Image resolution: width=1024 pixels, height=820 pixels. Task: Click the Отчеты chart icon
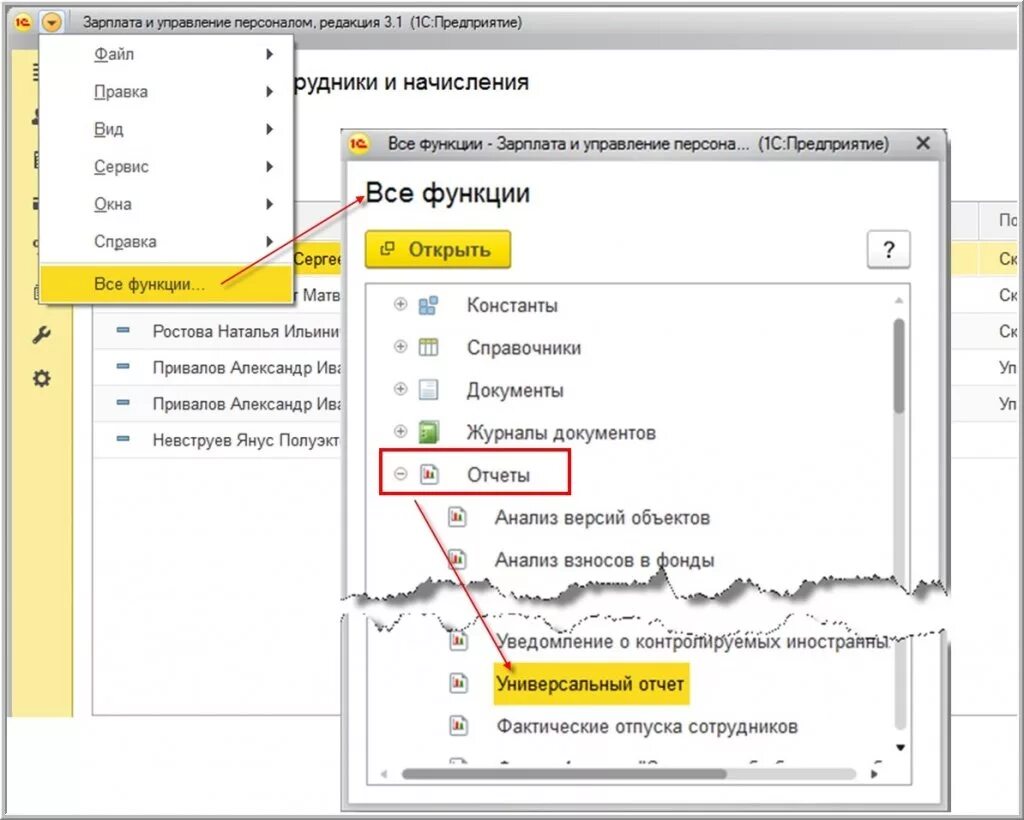coord(428,475)
